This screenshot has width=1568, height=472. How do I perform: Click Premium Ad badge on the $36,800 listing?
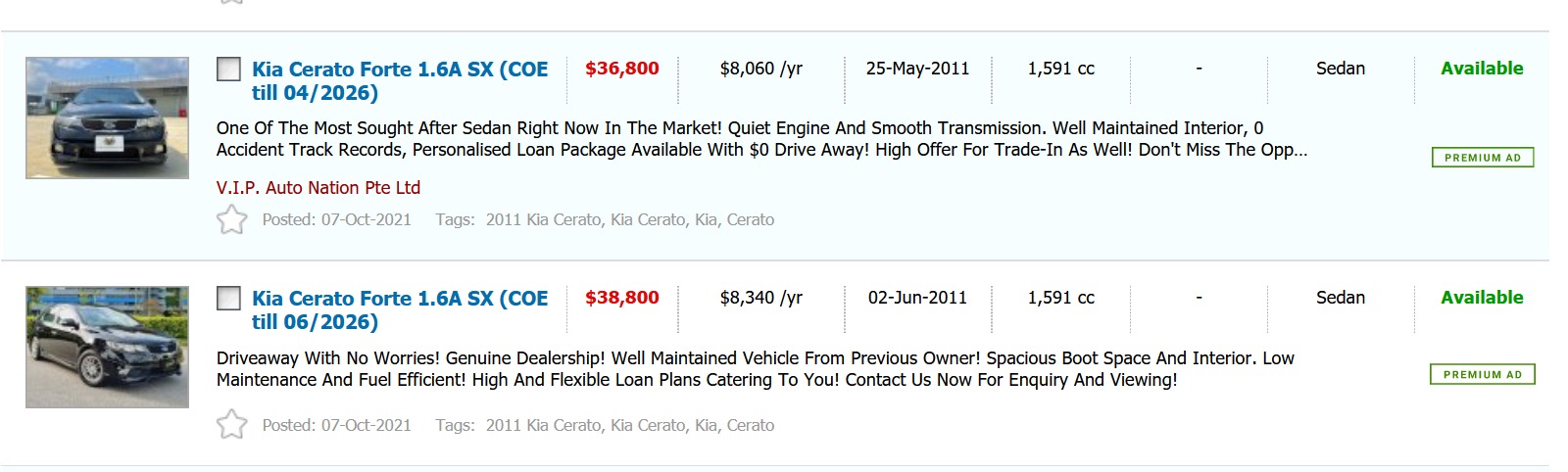(x=1482, y=158)
